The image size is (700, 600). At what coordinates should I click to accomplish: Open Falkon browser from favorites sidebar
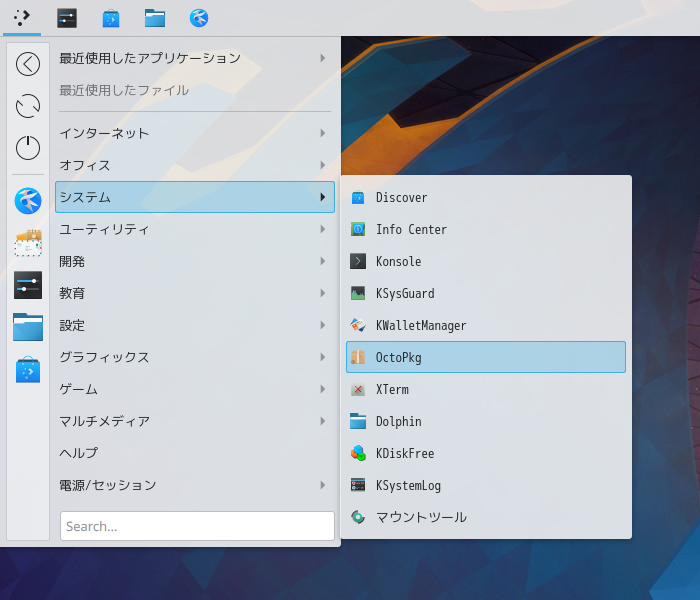pos(28,200)
